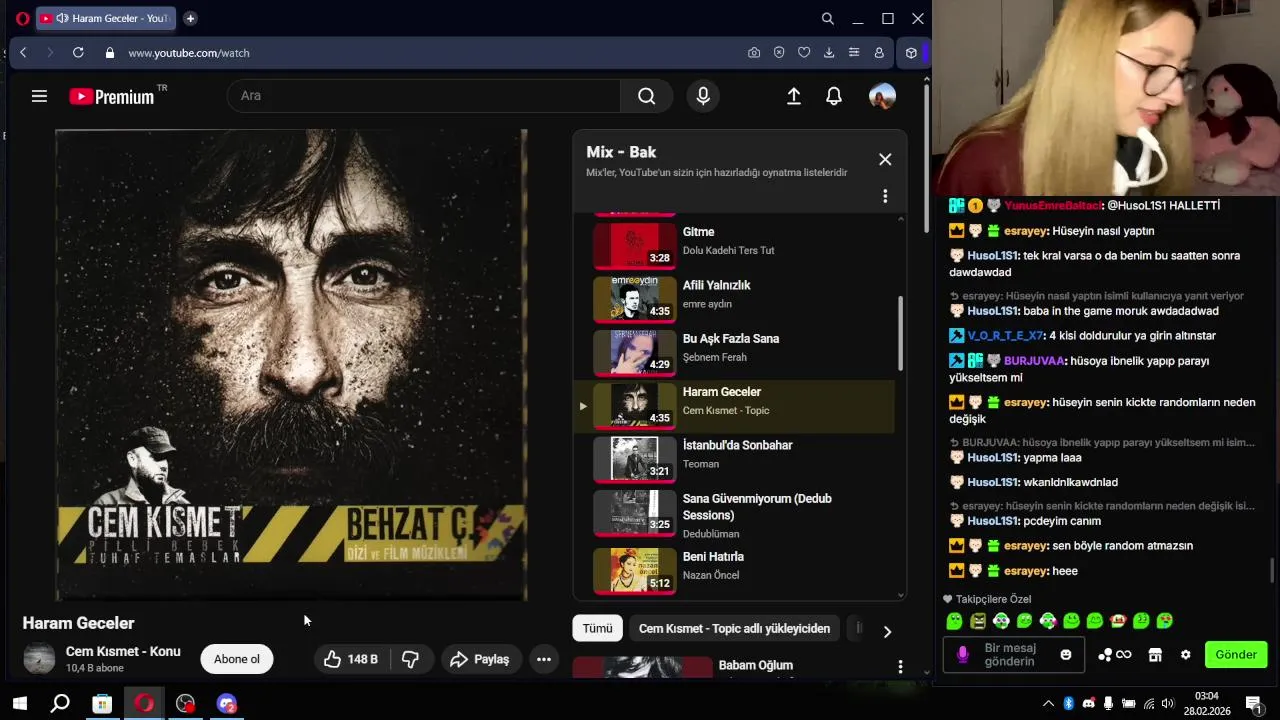Open Opera ad-blocker shield icon
The image size is (1280, 720).
[x=779, y=53]
